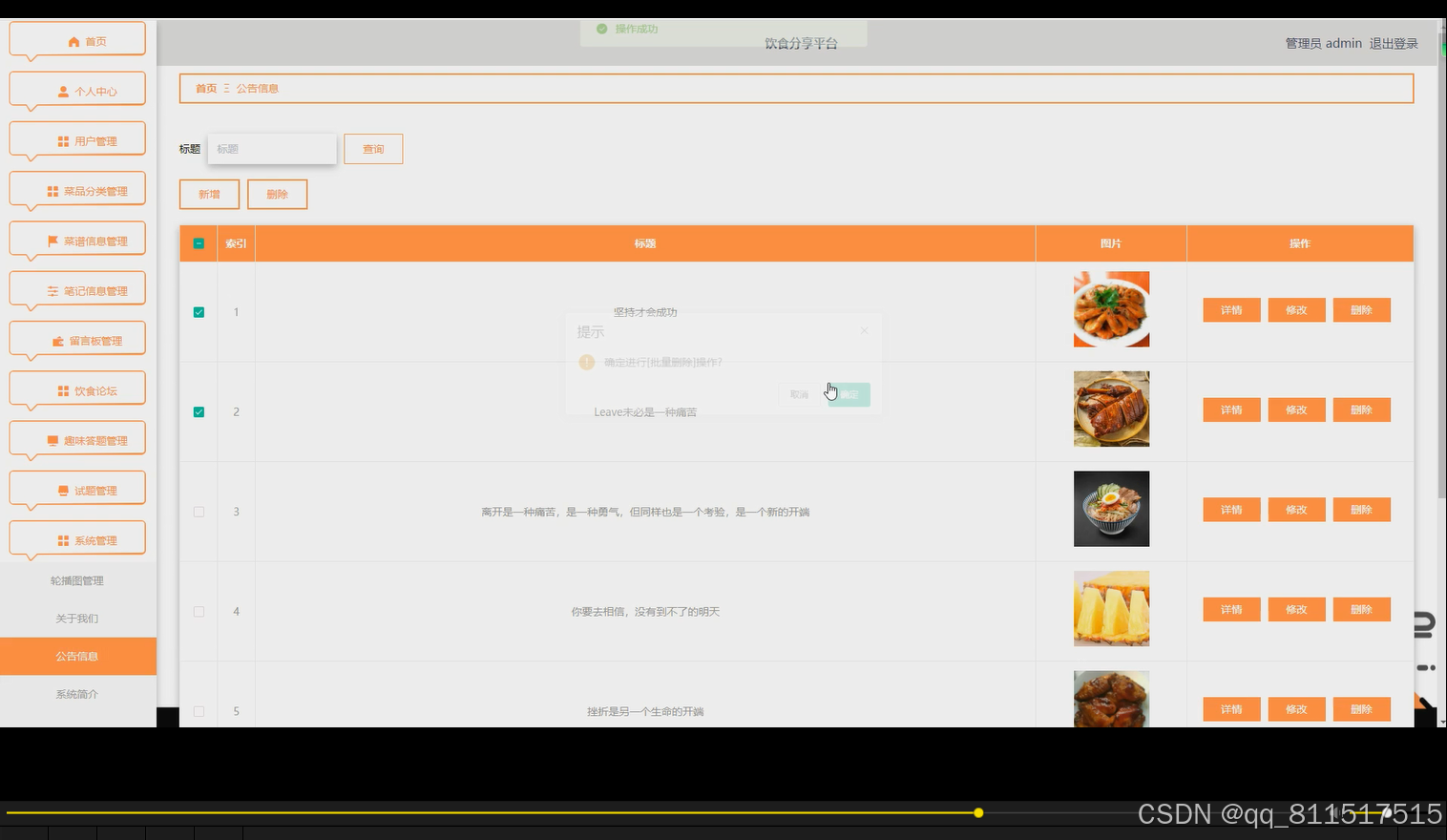
Task: Open the pineapple thumbnail in row 4
Action: (1111, 608)
